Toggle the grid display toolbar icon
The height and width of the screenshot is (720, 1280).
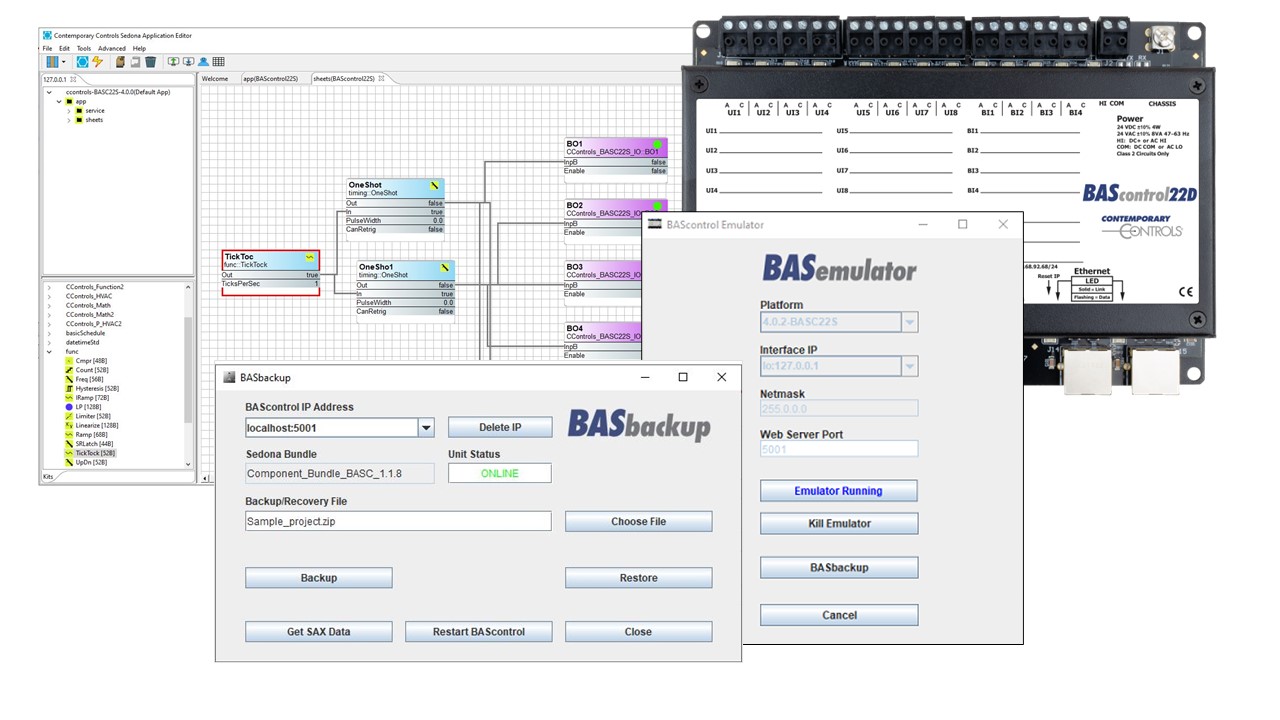click(x=218, y=62)
